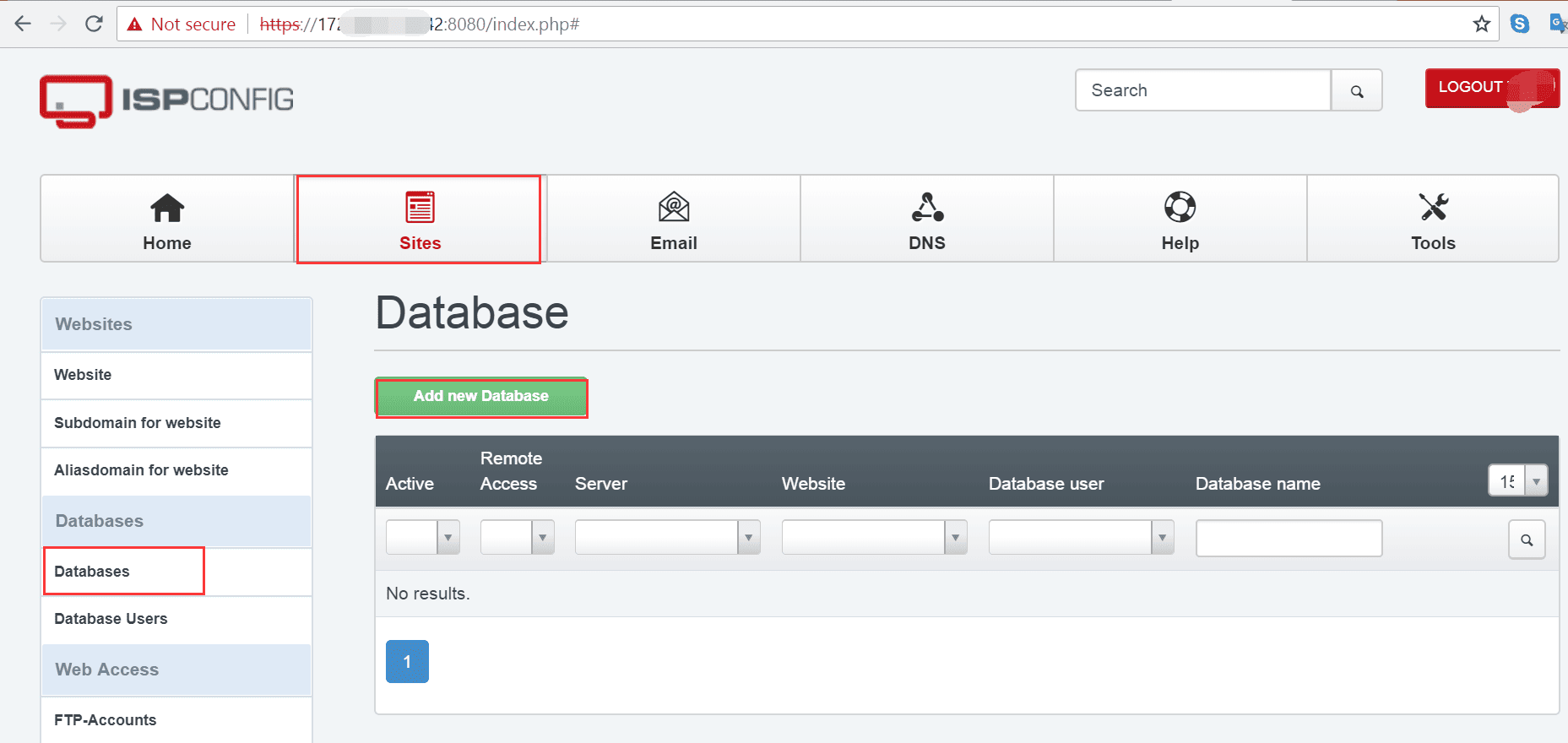Click the ISPConfig logo

166,100
